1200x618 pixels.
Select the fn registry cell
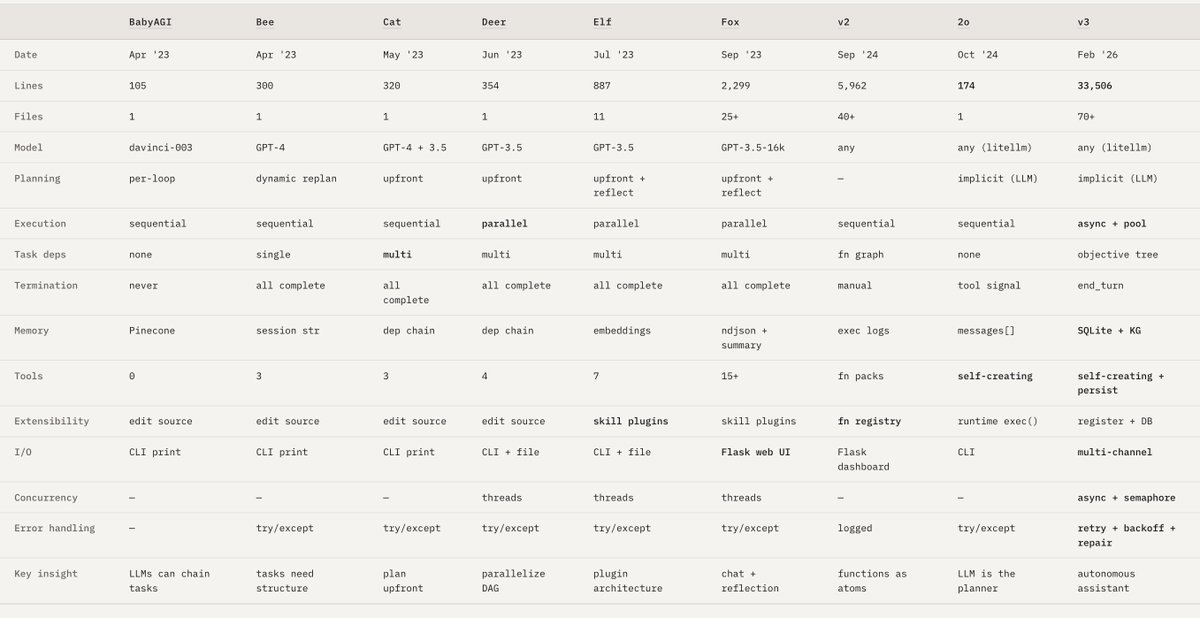[869, 421]
